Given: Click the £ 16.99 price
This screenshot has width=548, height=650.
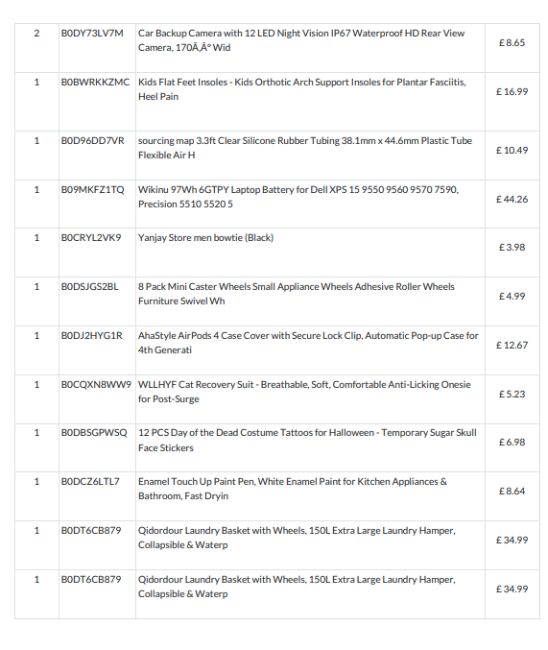Looking at the screenshot, I should pyautogui.click(x=512, y=92).
